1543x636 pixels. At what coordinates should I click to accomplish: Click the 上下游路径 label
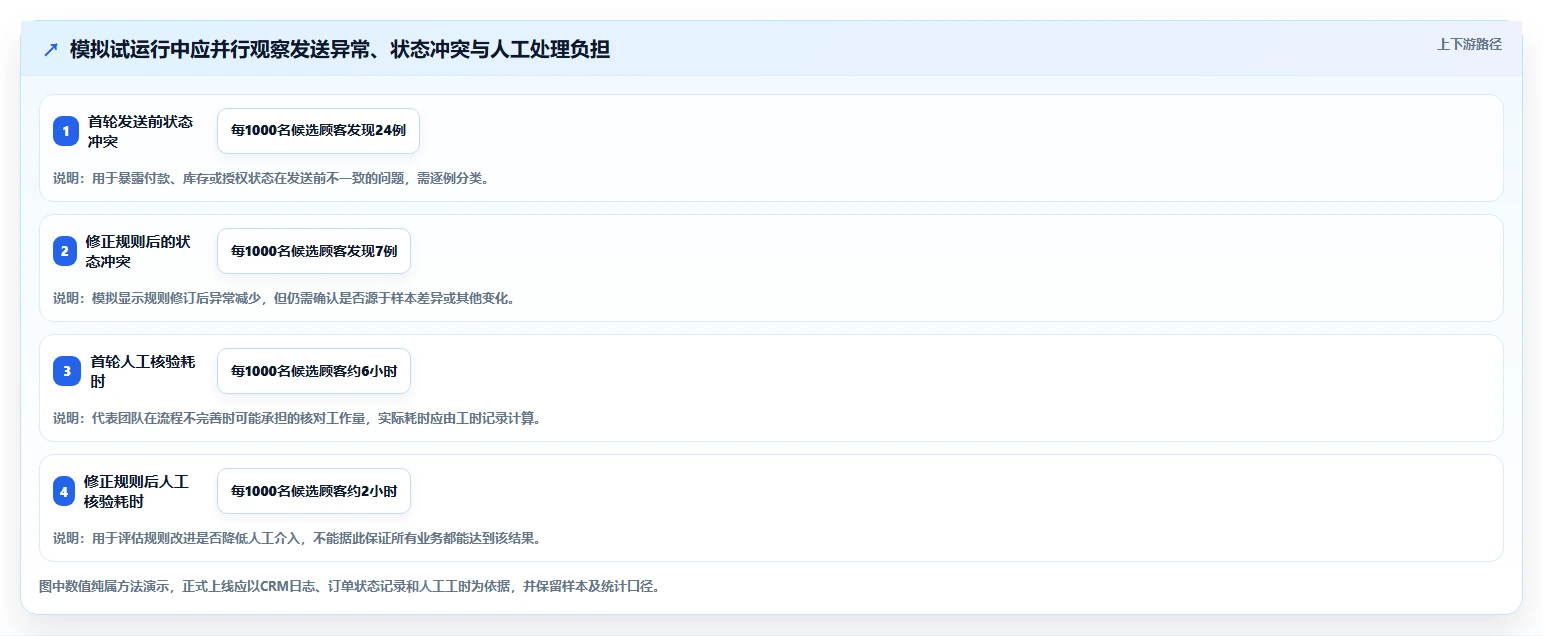(x=1469, y=44)
